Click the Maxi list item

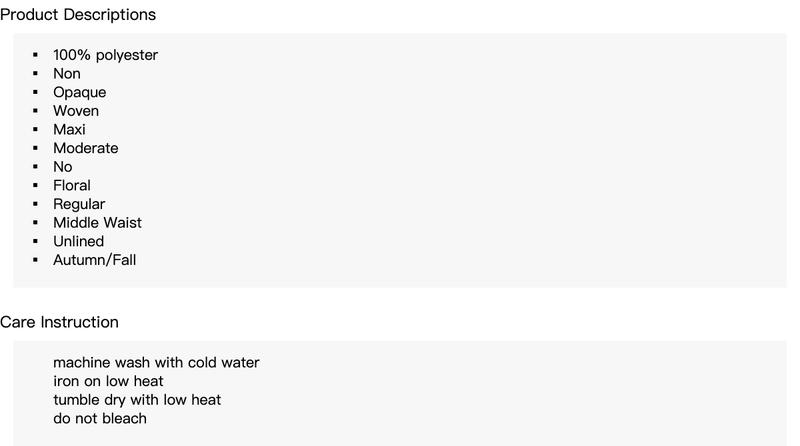point(69,130)
